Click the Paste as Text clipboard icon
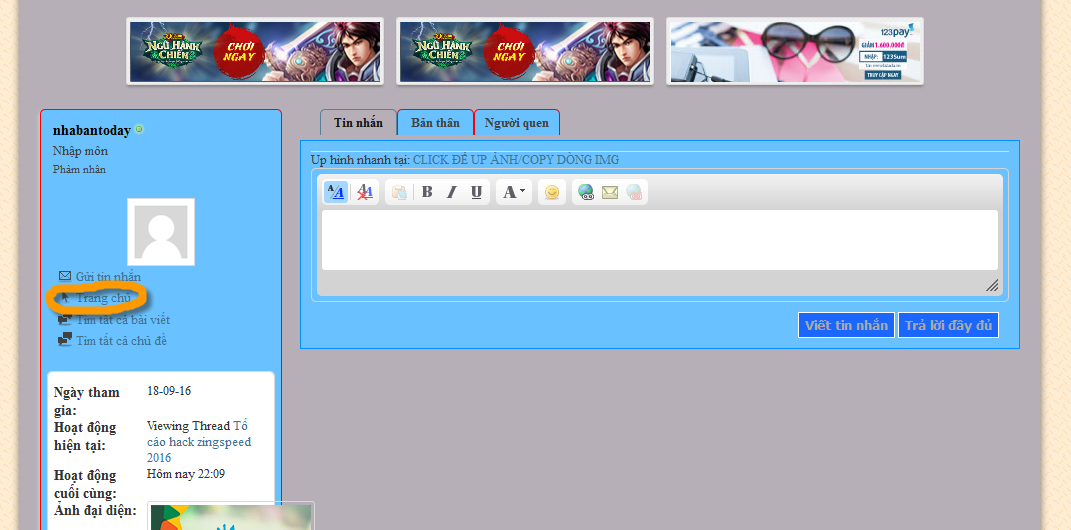This screenshot has width=1071, height=530. point(400,193)
